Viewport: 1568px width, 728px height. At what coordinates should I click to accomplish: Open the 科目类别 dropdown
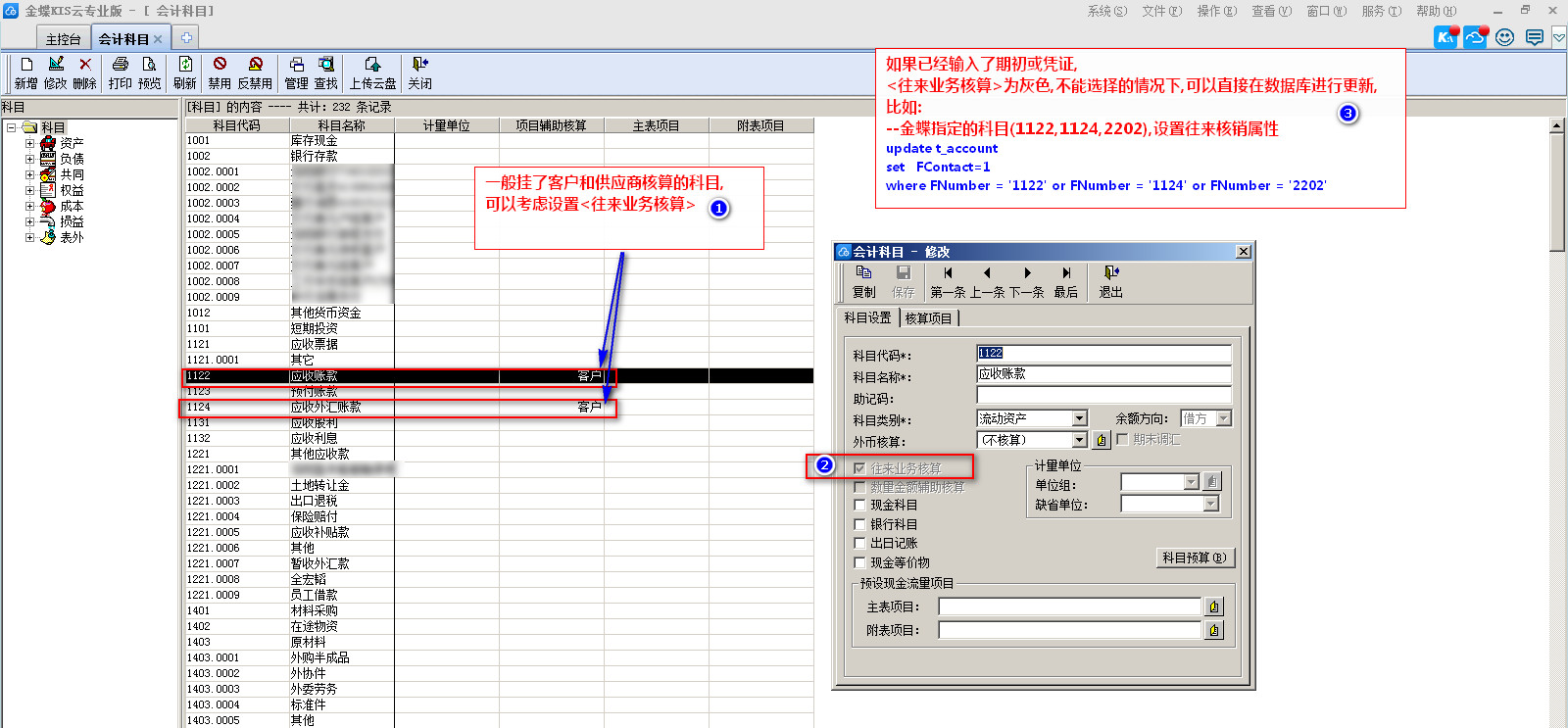click(x=1080, y=419)
